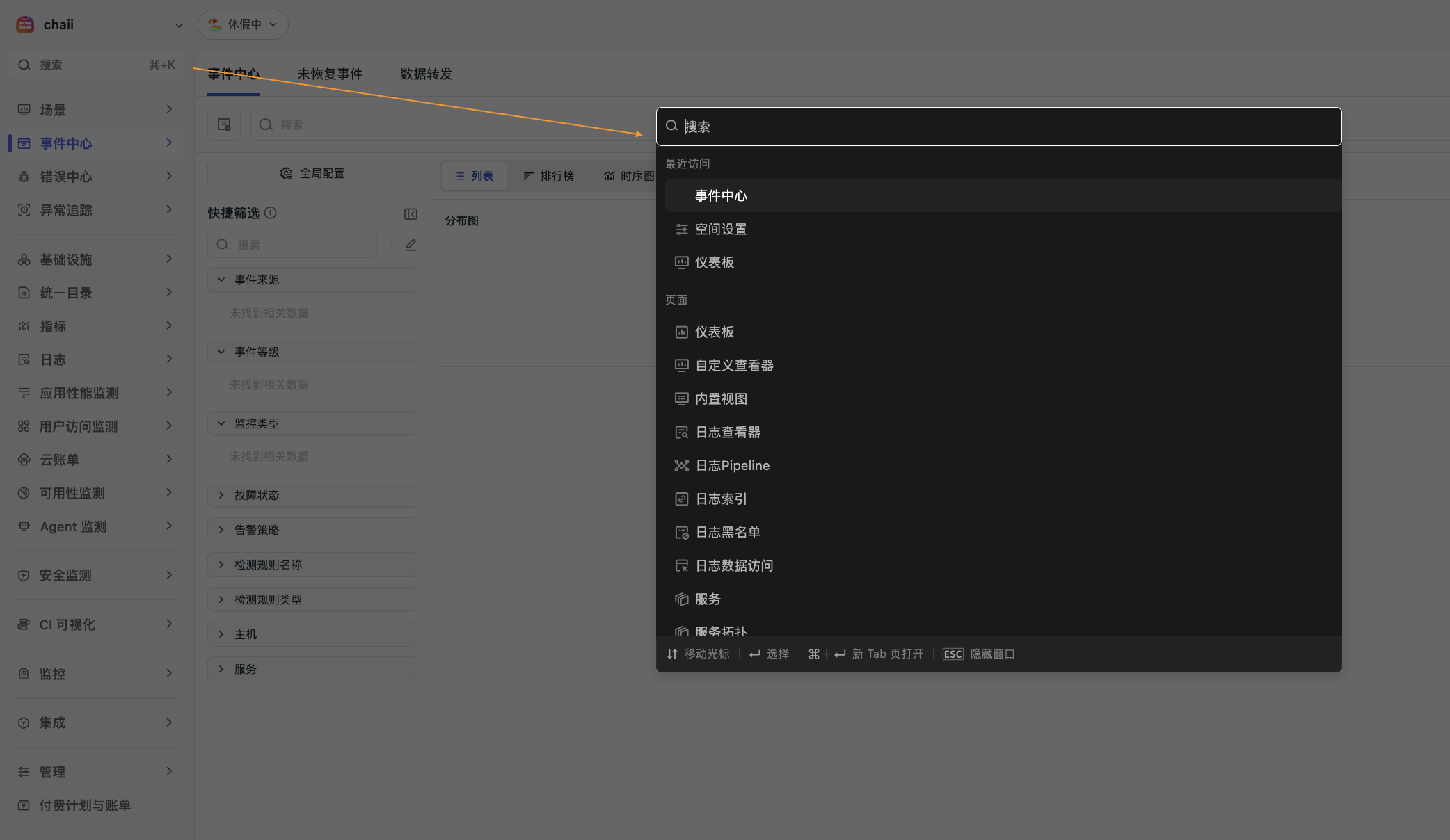This screenshot has height=840, width=1450.
Task: Click the 快捷筛选 info icon
Action: click(x=271, y=213)
